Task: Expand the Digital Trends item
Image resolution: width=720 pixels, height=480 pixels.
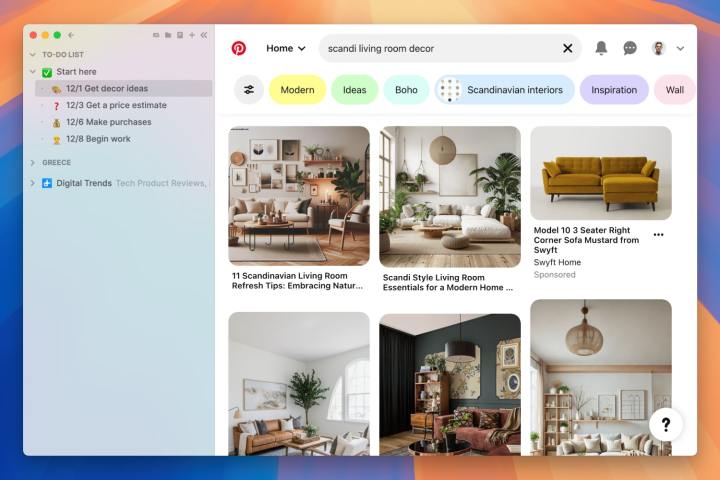Action: tap(33, 183)
